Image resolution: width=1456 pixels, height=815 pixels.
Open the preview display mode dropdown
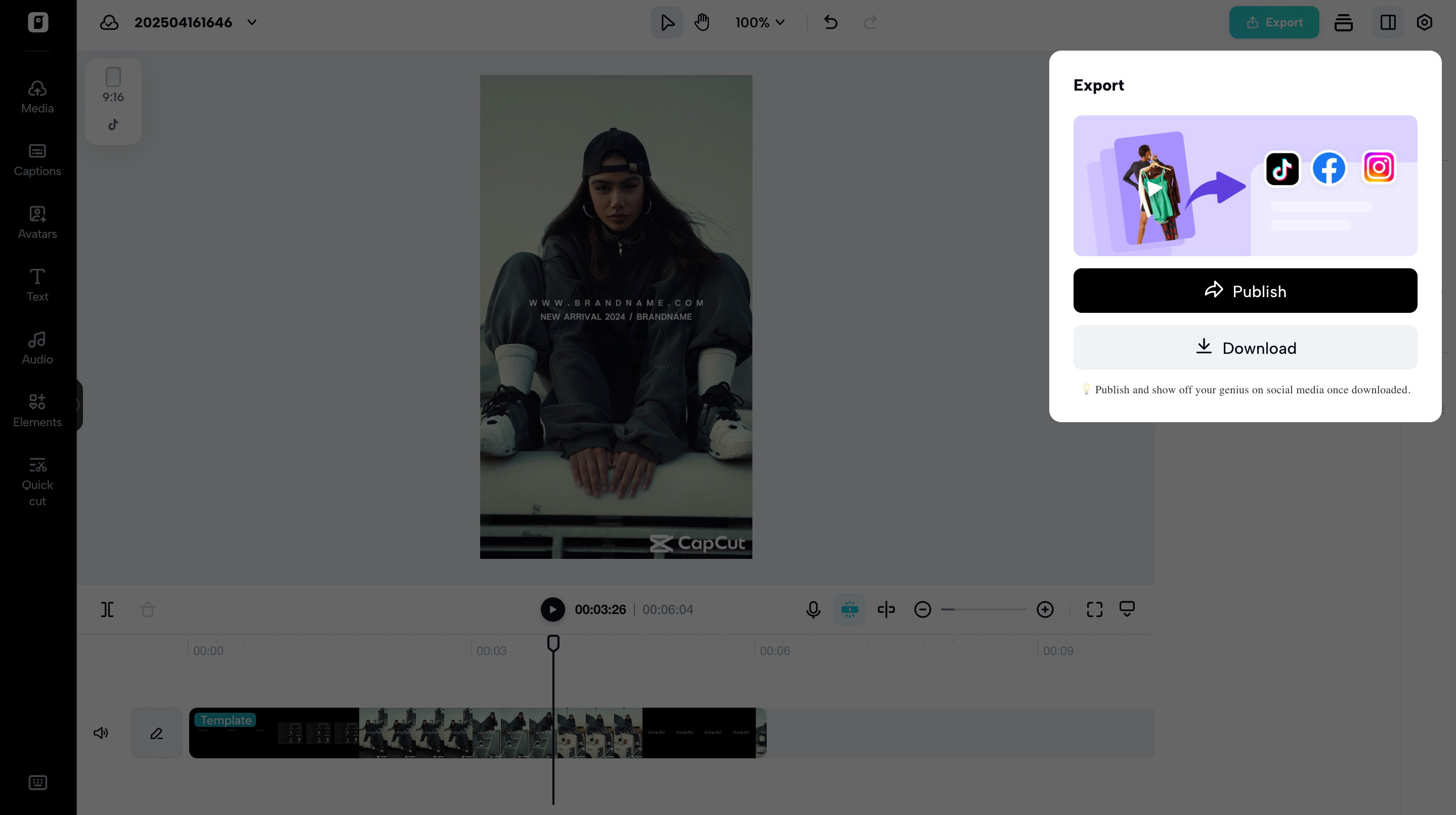pyautogui.click(x=1127, y=609)
